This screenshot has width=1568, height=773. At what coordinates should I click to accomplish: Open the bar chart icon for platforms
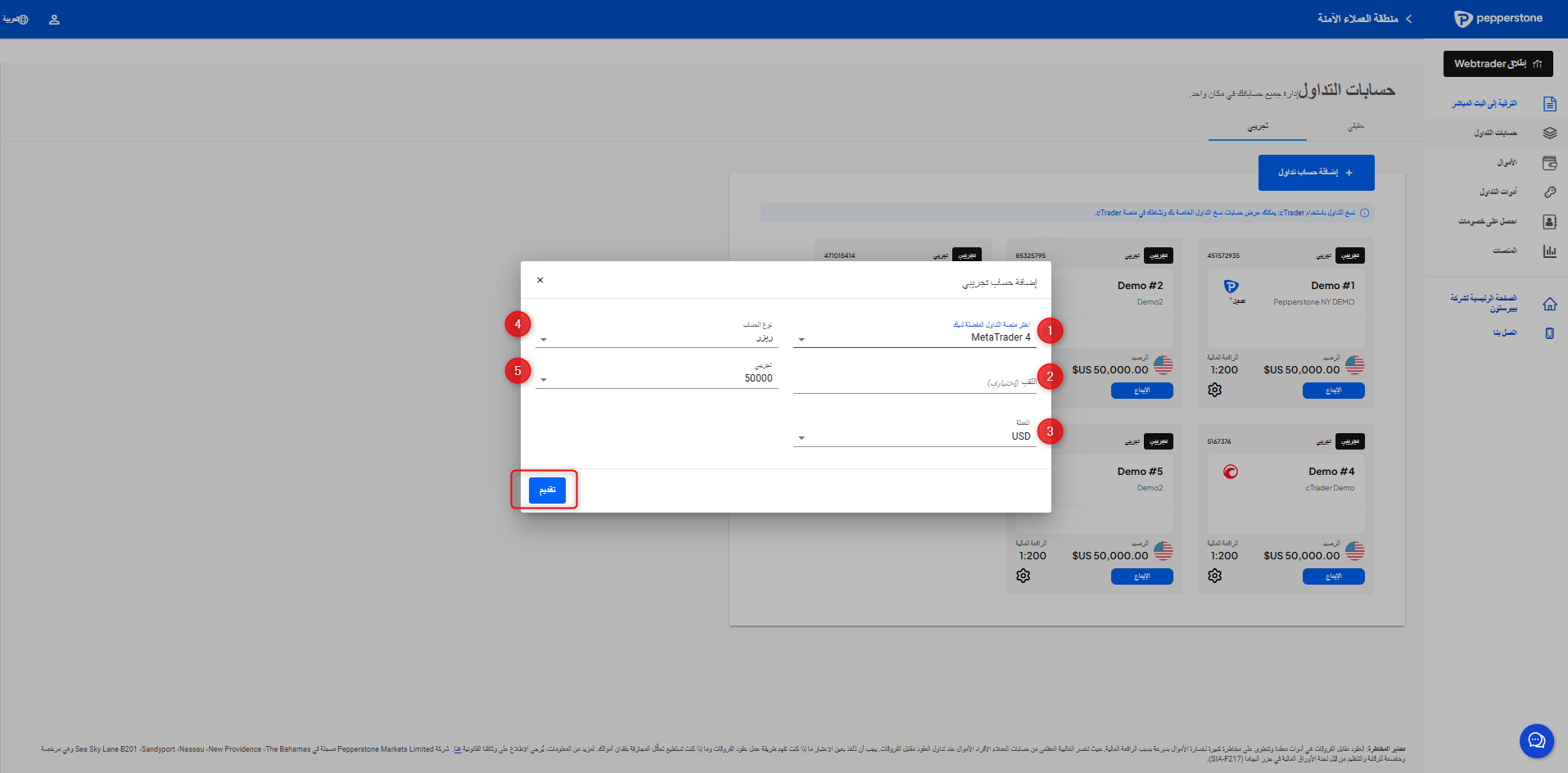click(x=1549, y=251)
